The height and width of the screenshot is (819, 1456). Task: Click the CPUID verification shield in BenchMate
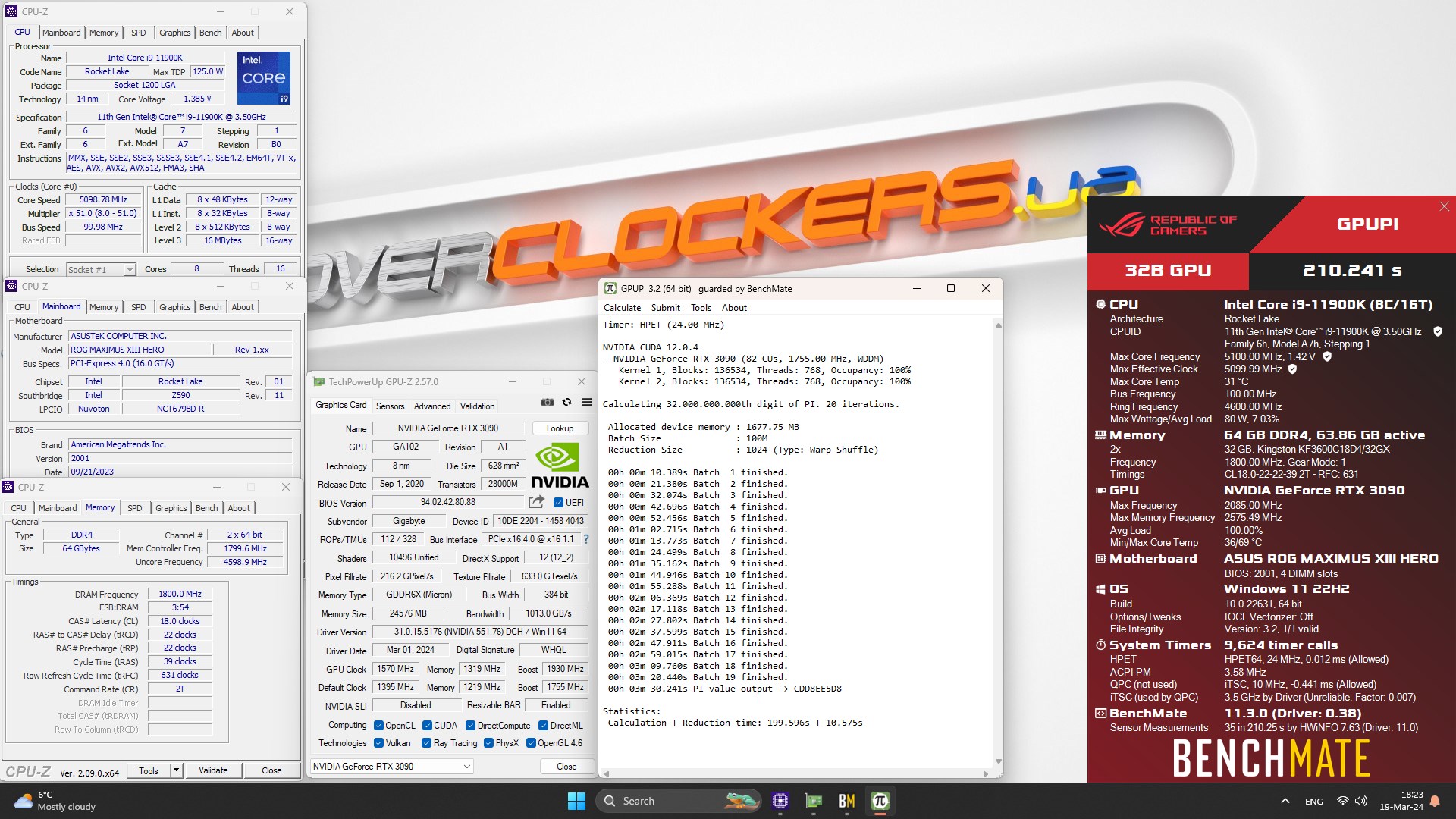(x=1437, y=331)
